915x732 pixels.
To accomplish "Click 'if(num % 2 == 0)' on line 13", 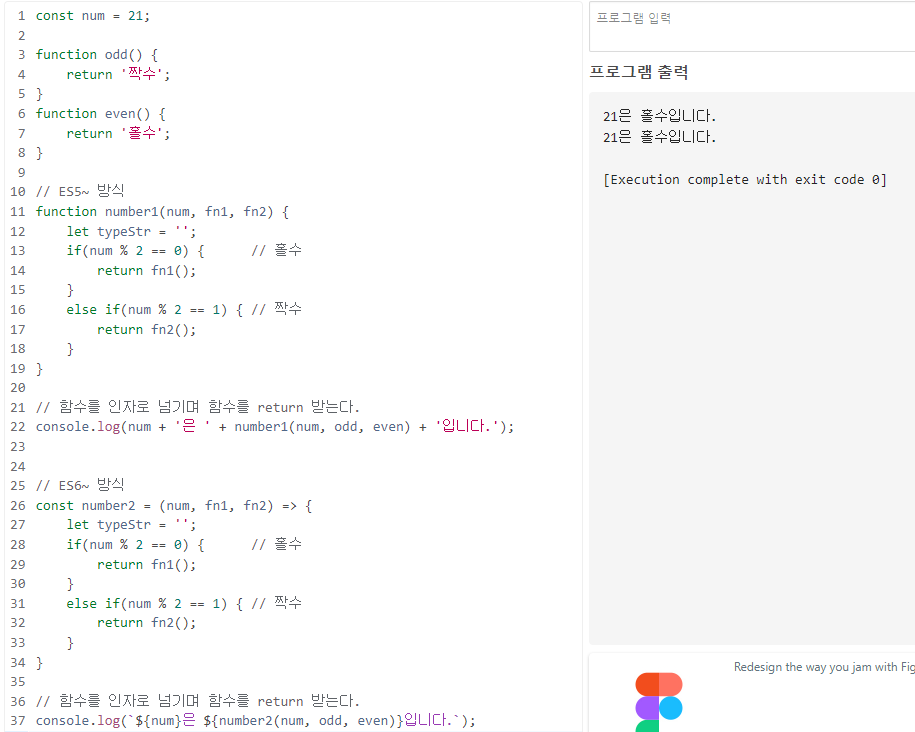I will [135, 251].
